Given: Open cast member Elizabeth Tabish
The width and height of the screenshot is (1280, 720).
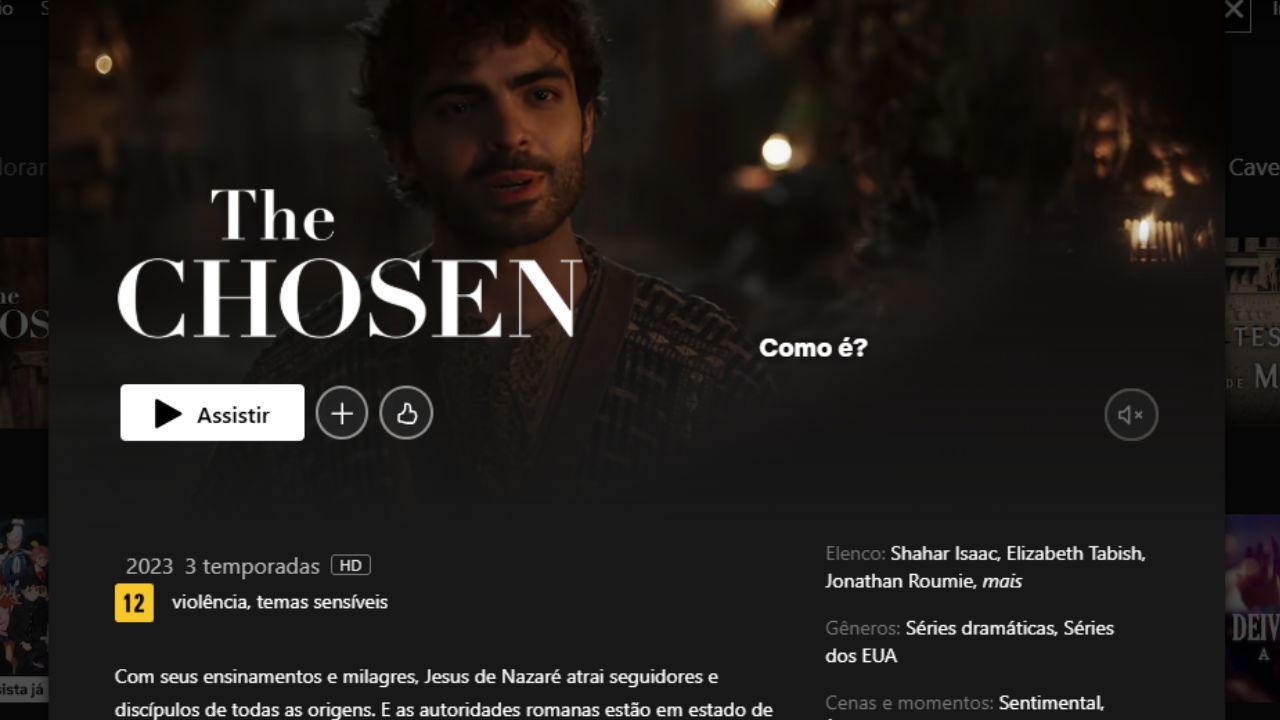Looking at the screenshot, I should 1076,553.
